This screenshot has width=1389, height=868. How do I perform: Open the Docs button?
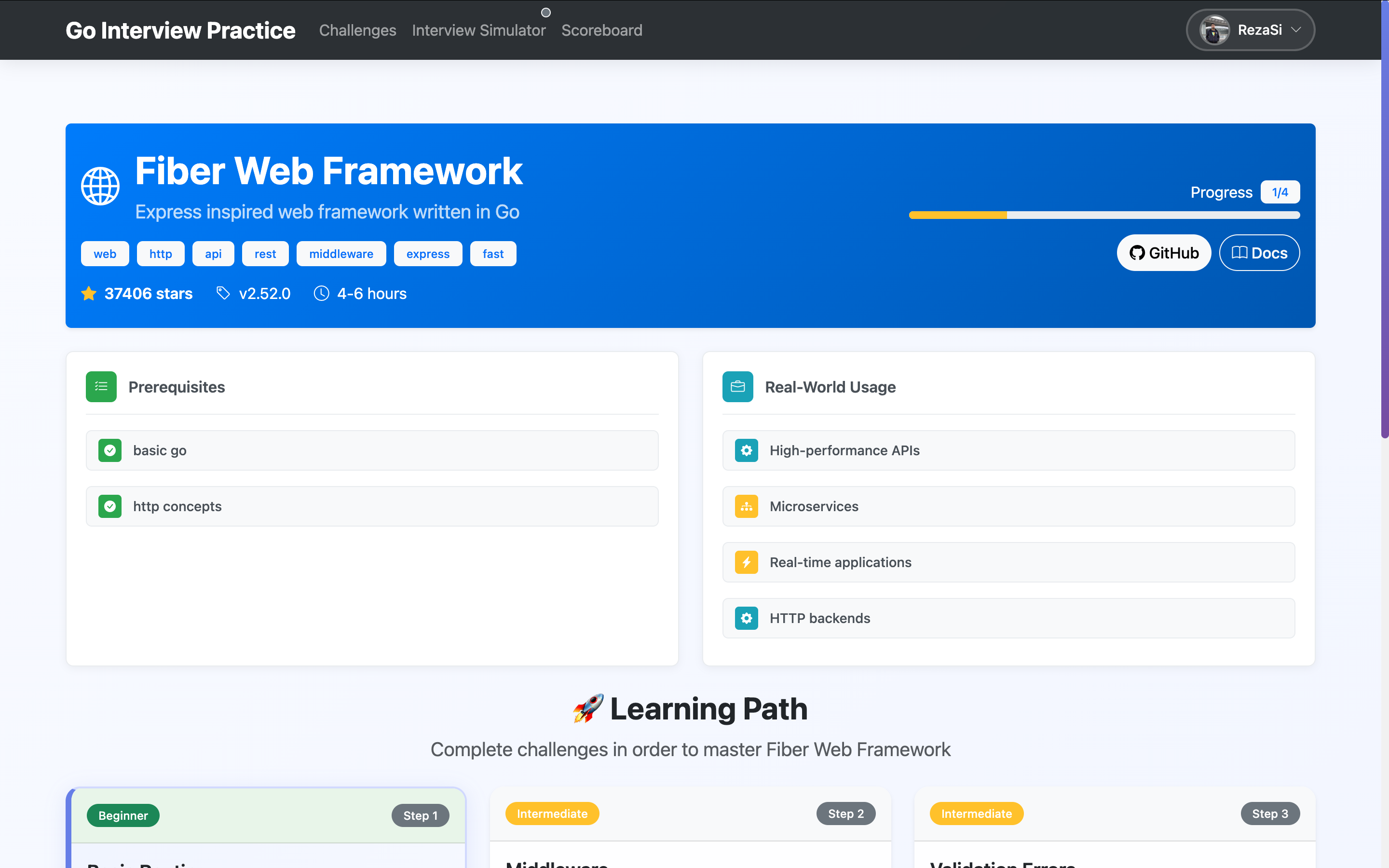tap(1259, 253)
